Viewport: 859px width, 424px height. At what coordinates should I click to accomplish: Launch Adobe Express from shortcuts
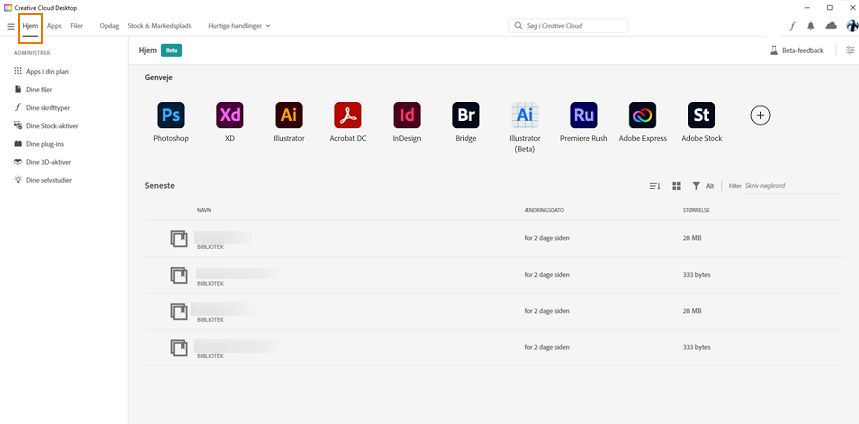pyautogui.click(x=643, y=122)
